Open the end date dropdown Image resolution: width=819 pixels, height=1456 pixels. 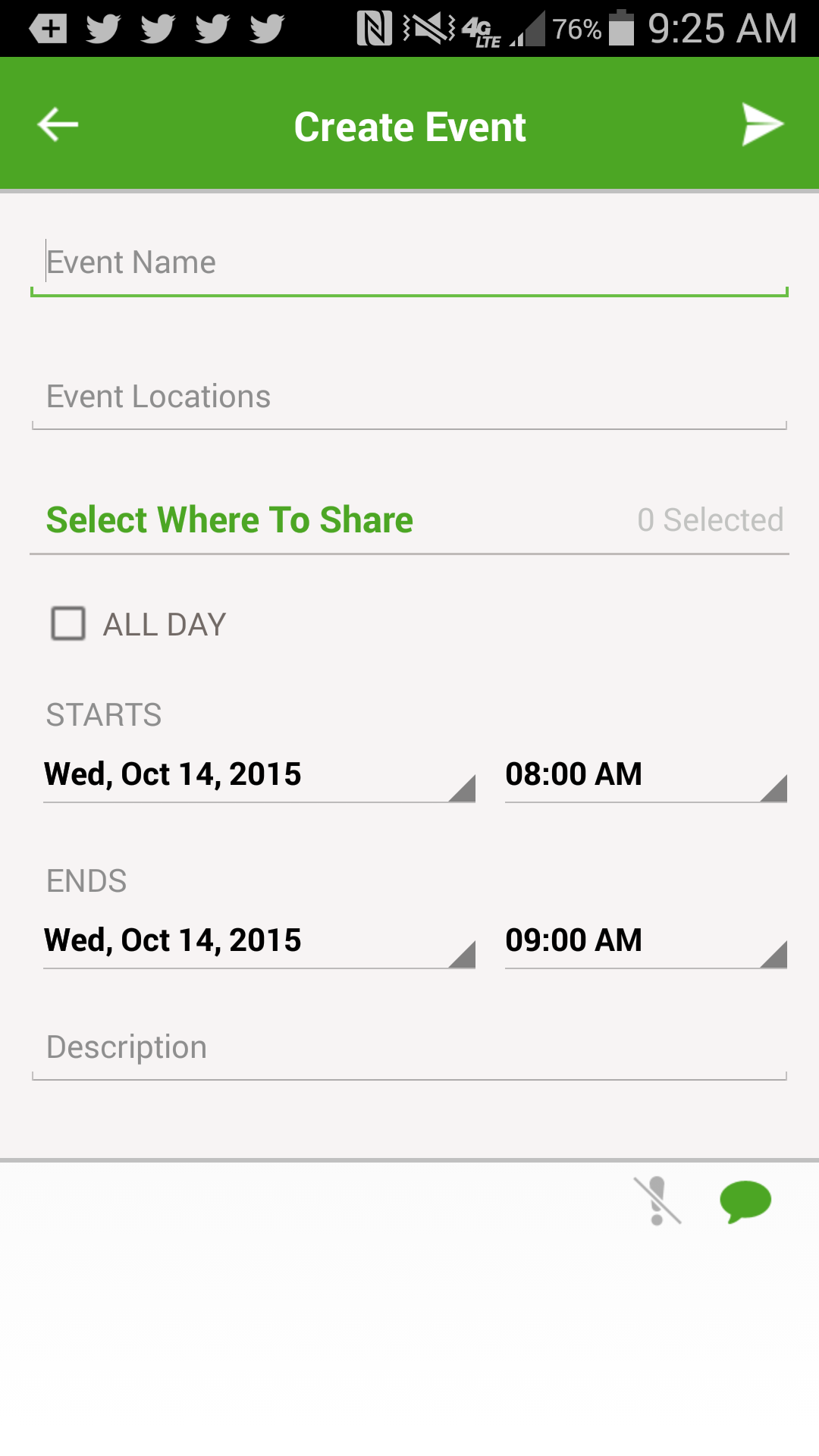tap(259, 941)
